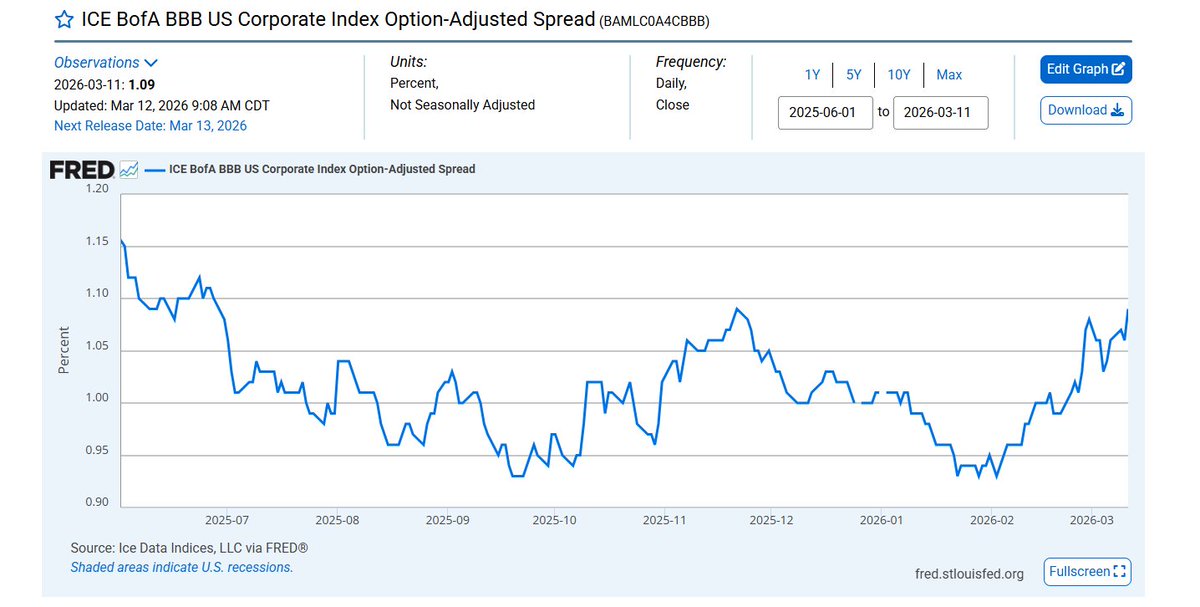Click the start date field 2025-06-01
The image size is (1200, 607).
pos(825,112)
